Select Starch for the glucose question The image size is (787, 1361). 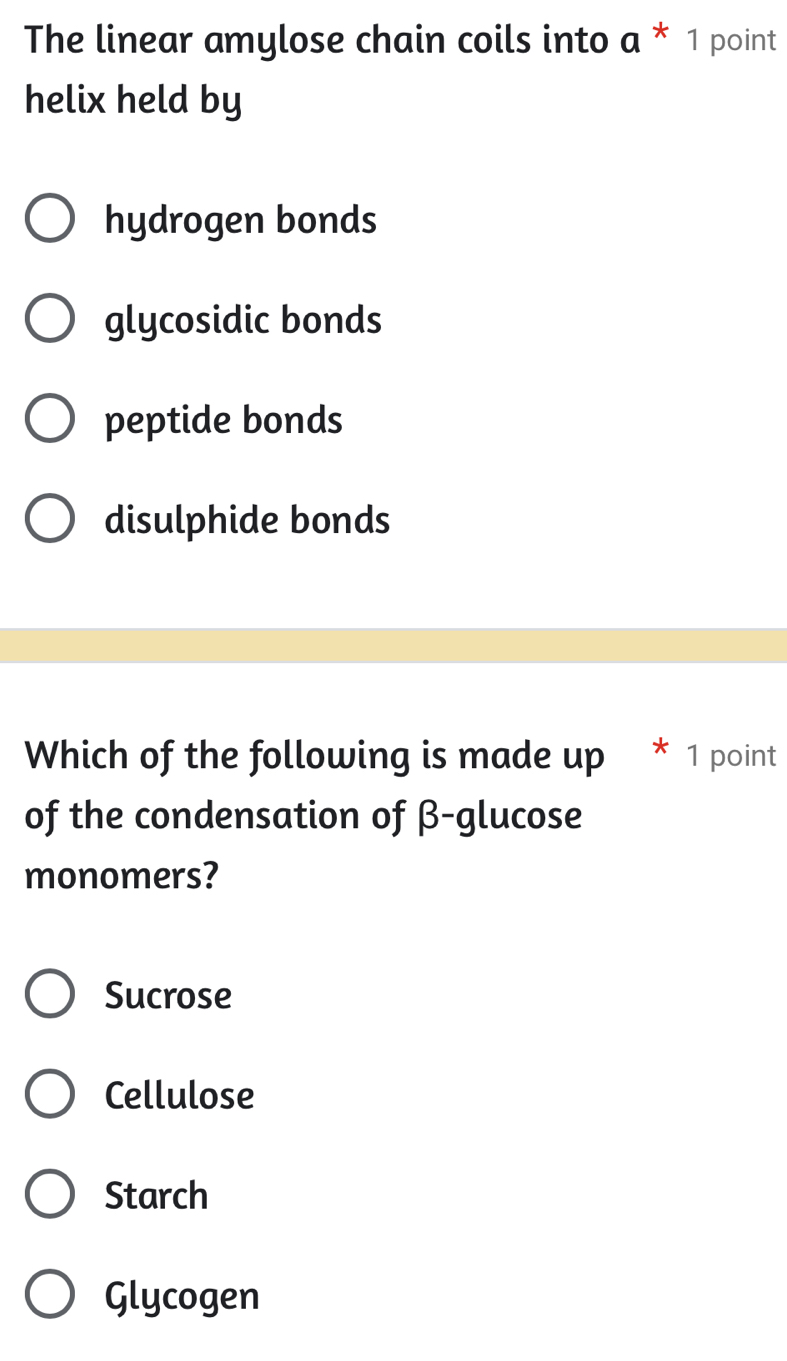pos(51,1192)
